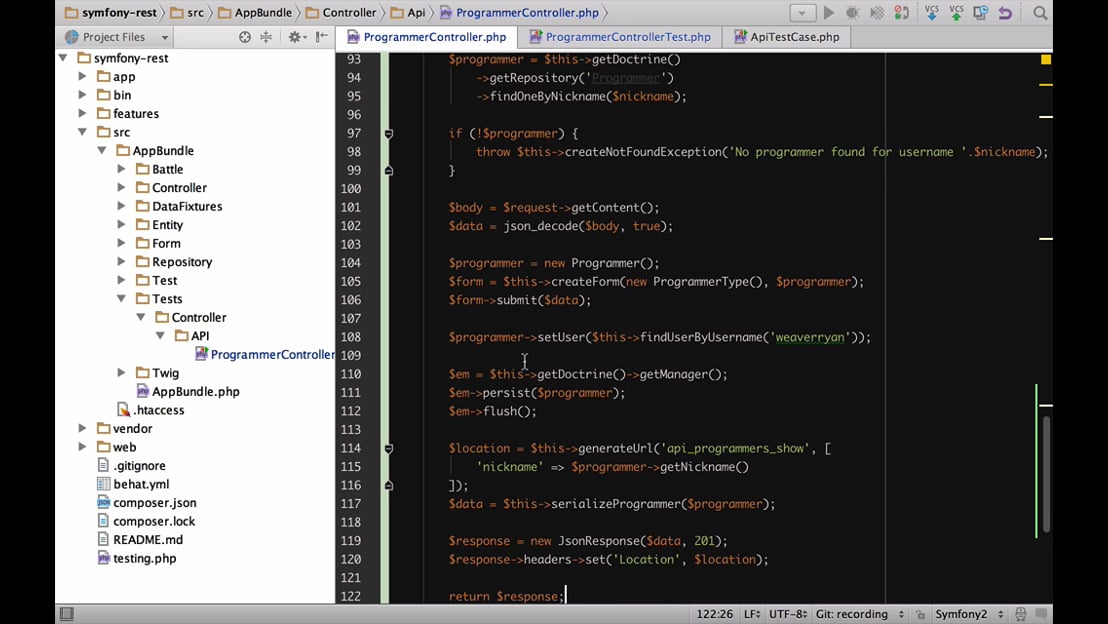Collapse the Tests folder

[x=121, y=298]
